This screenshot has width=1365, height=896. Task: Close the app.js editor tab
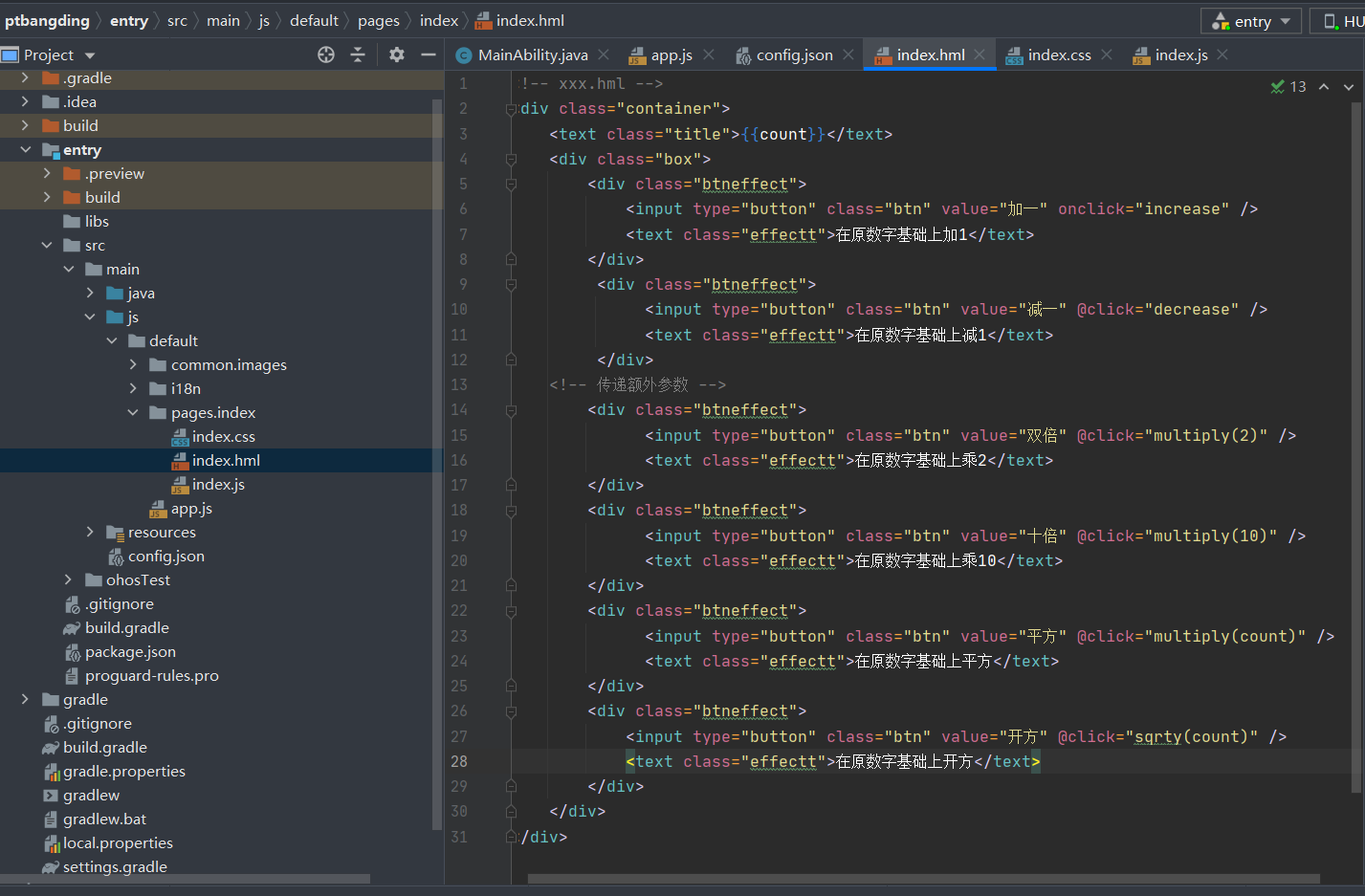tap(709, 55)
